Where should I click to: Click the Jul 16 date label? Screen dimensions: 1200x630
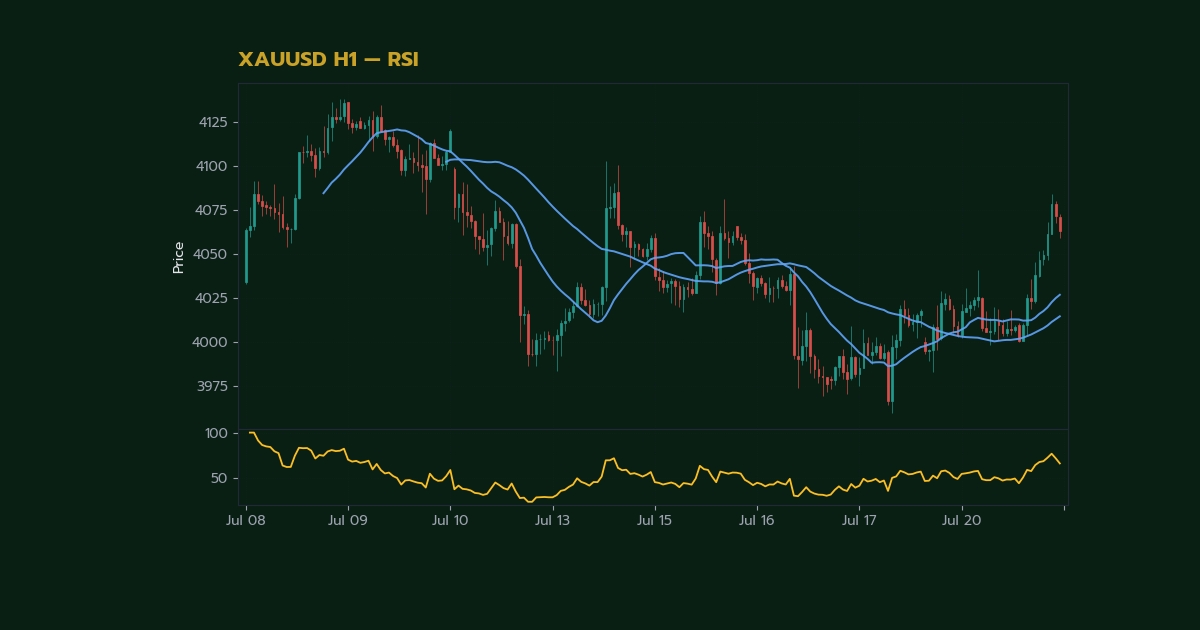tap(757, 521)
